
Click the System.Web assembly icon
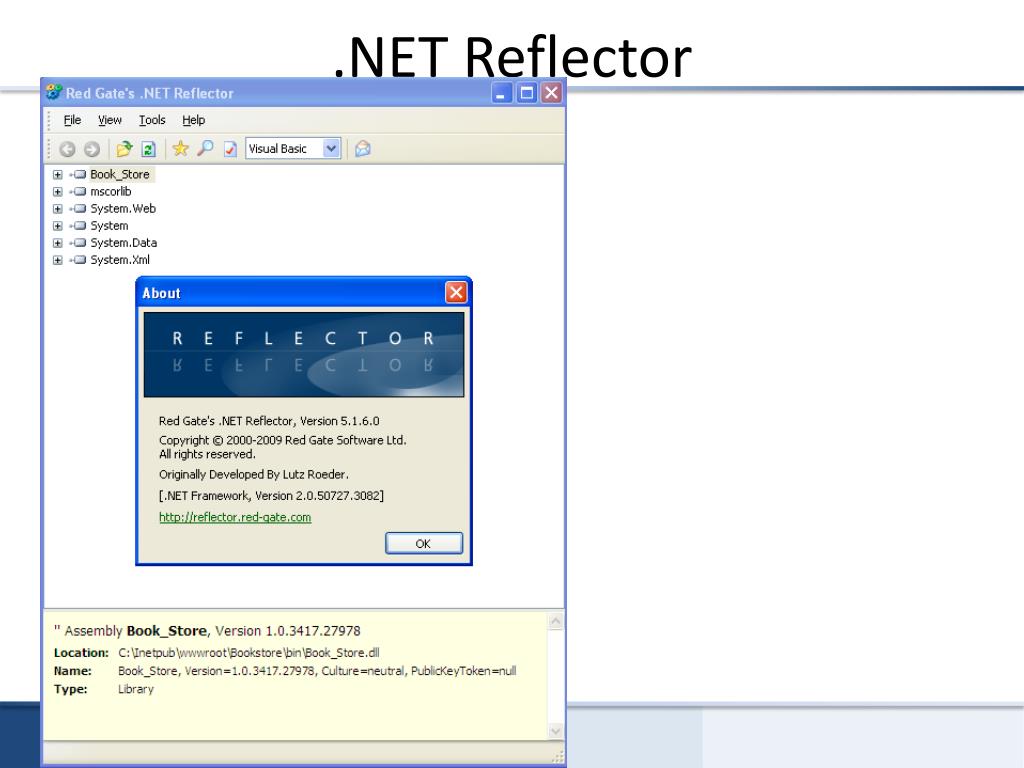point(80,208)
